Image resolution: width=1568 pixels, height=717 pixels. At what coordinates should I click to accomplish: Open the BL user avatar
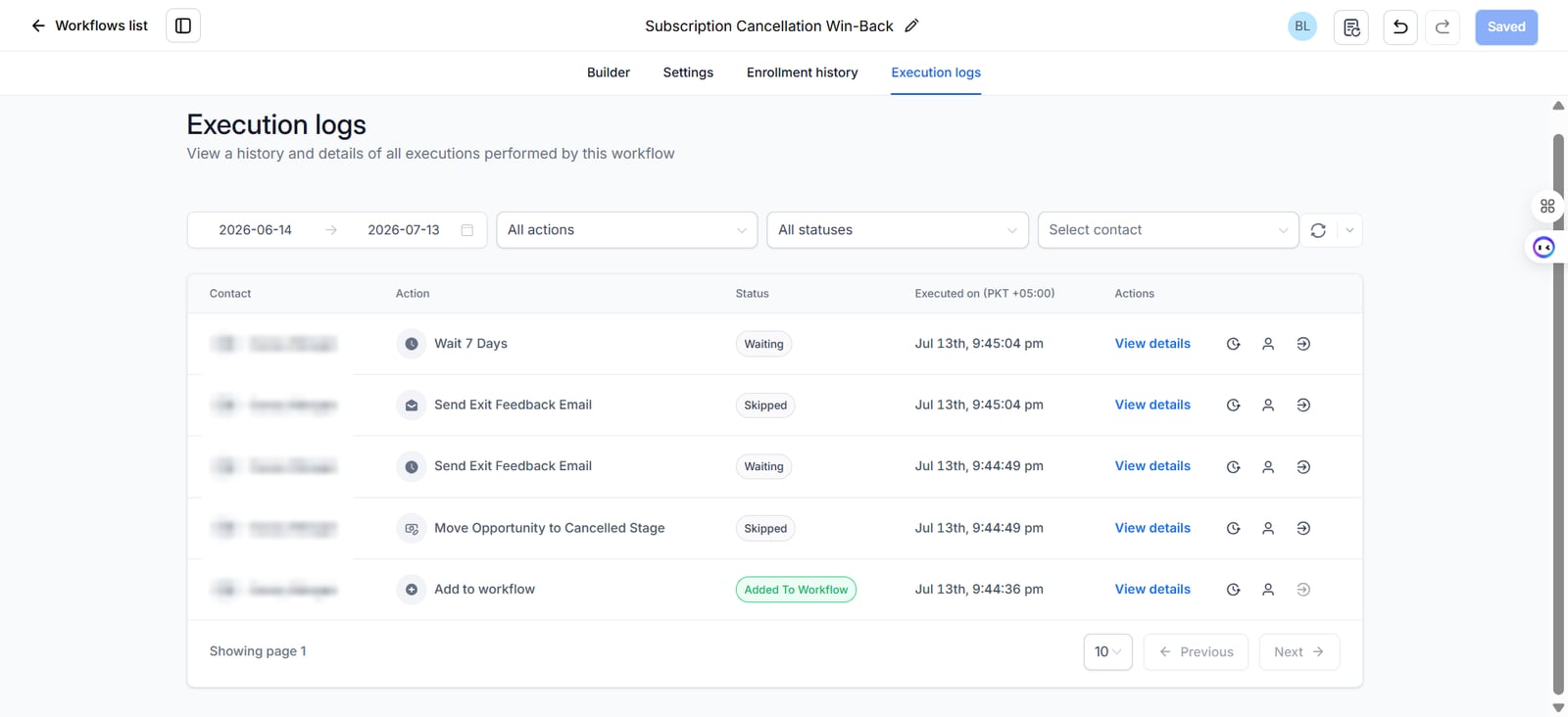[1301, 26]
